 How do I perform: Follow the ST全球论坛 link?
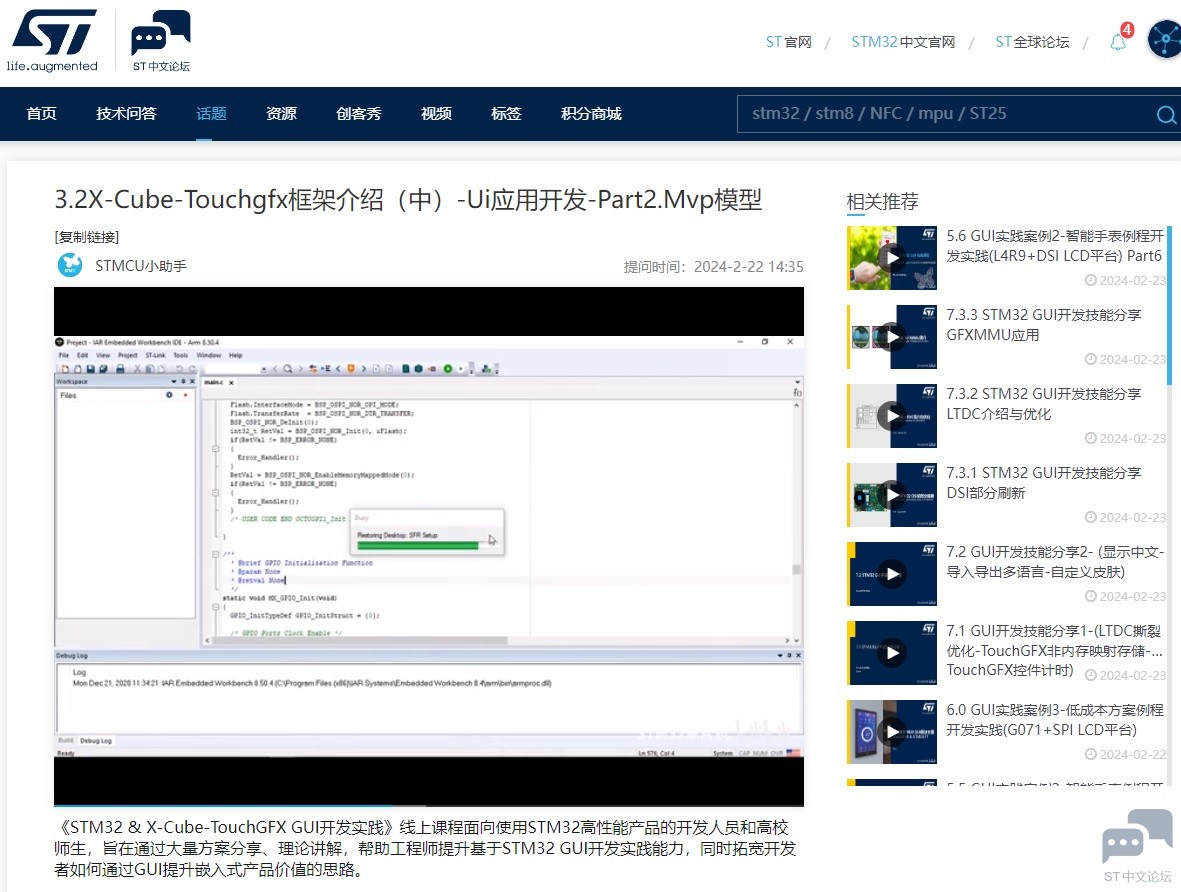(1032, 42)
